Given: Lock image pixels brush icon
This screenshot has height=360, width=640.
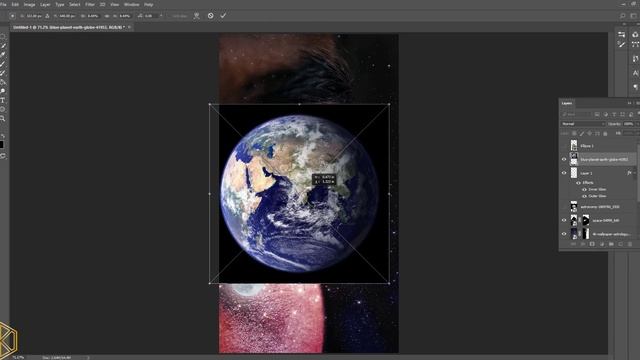Looking at the screenshot, I should 582,133.
